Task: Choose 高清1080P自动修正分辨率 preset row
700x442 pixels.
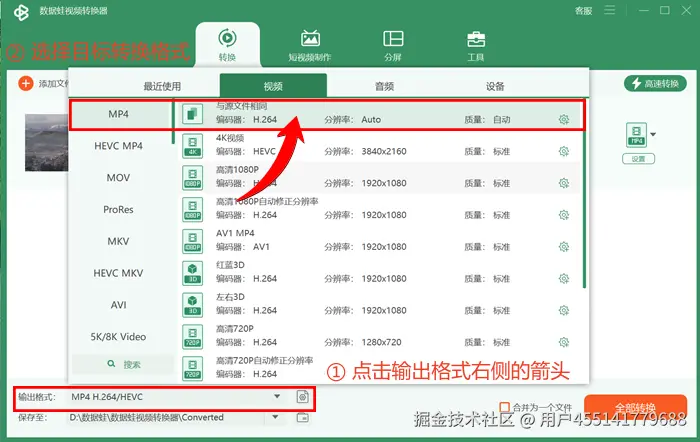Action: [x=379, y=209]
